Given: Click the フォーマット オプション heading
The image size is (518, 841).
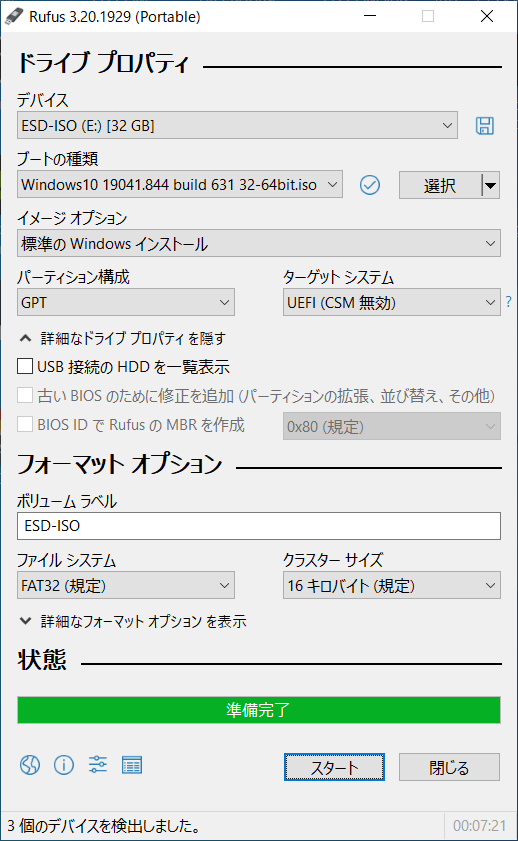Looking at the screenshot, I should tap(120, 463).
